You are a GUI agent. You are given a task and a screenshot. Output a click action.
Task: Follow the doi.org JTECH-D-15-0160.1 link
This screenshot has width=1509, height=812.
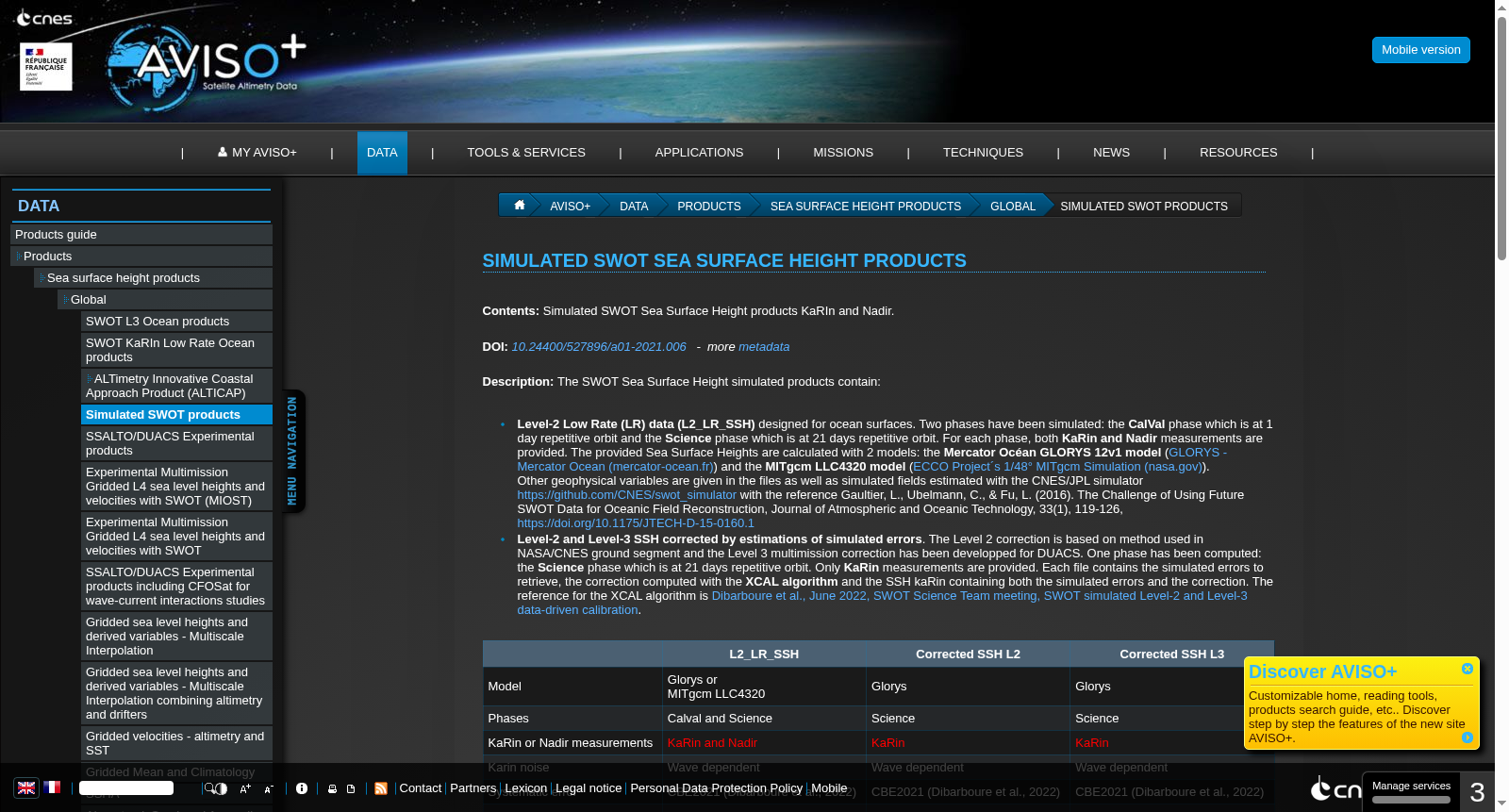(636, 523)
